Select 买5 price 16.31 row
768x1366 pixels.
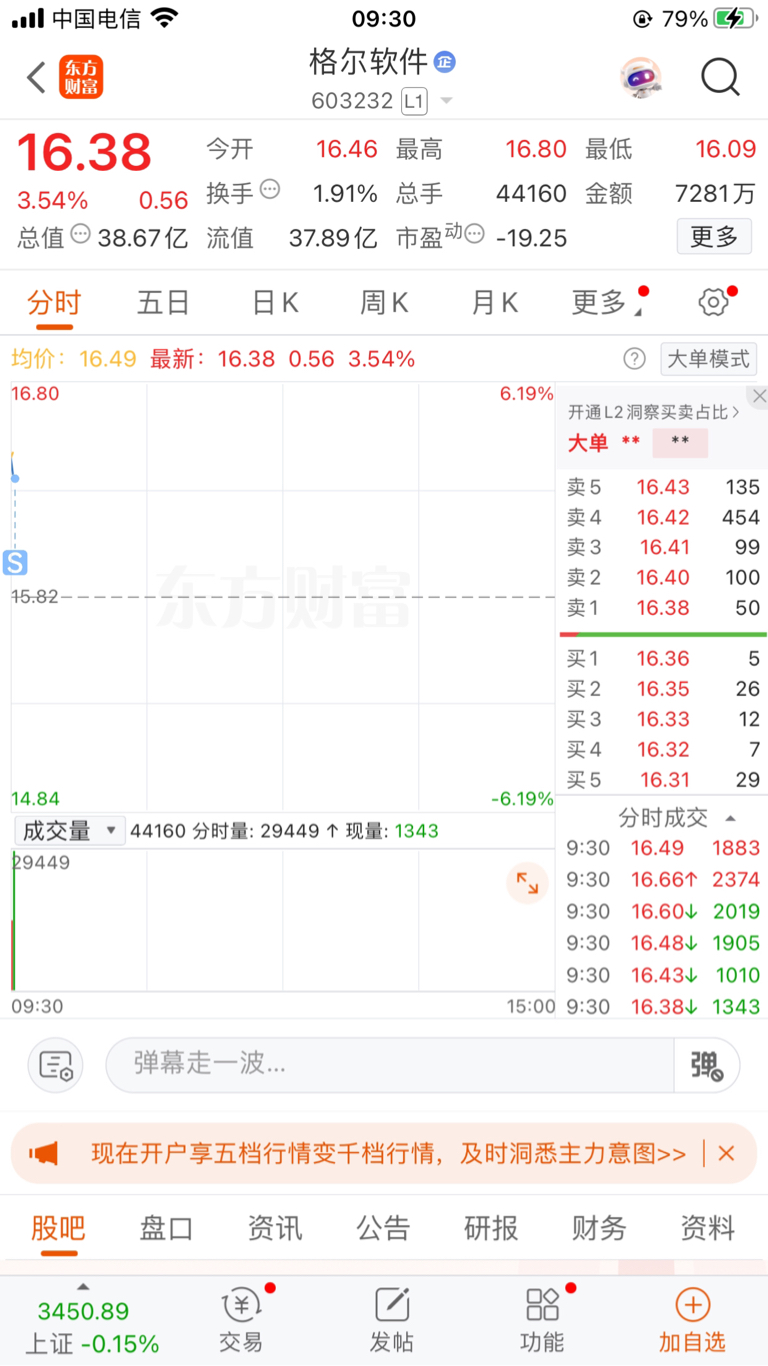tap(663, 780)
